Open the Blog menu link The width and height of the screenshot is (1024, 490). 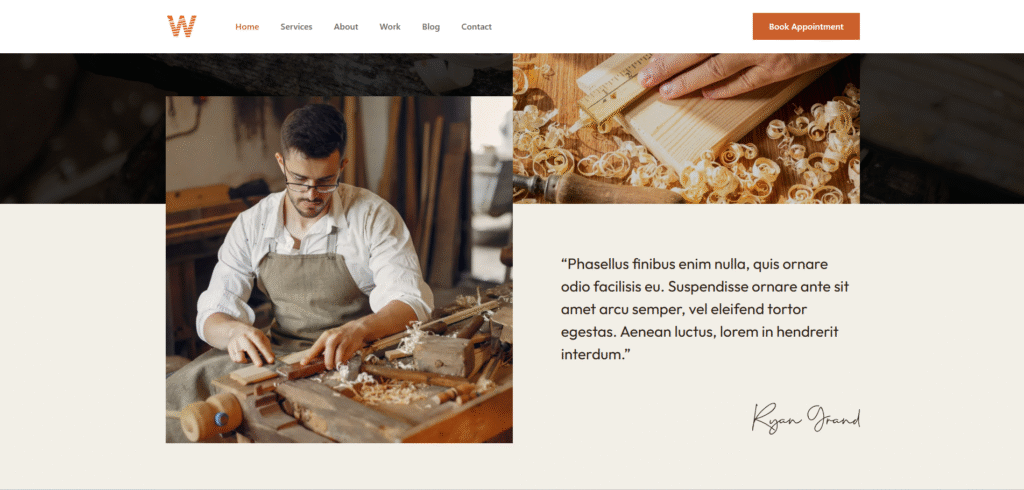point(431,27)
